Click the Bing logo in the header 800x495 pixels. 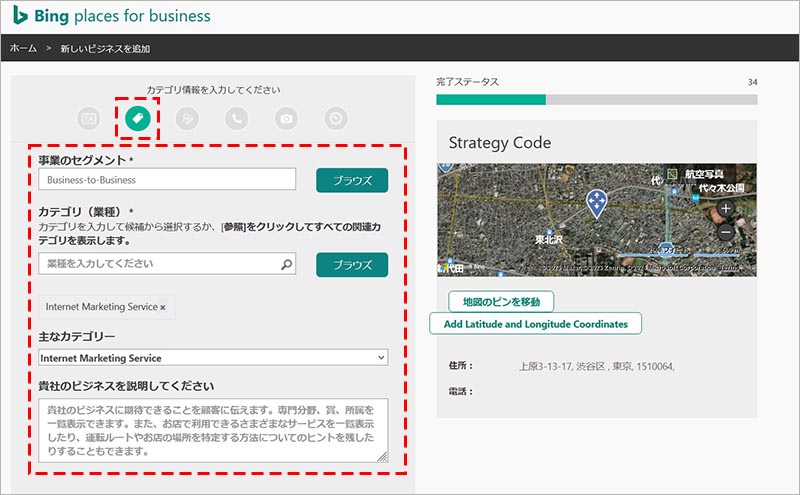click(x=19, y=16)
